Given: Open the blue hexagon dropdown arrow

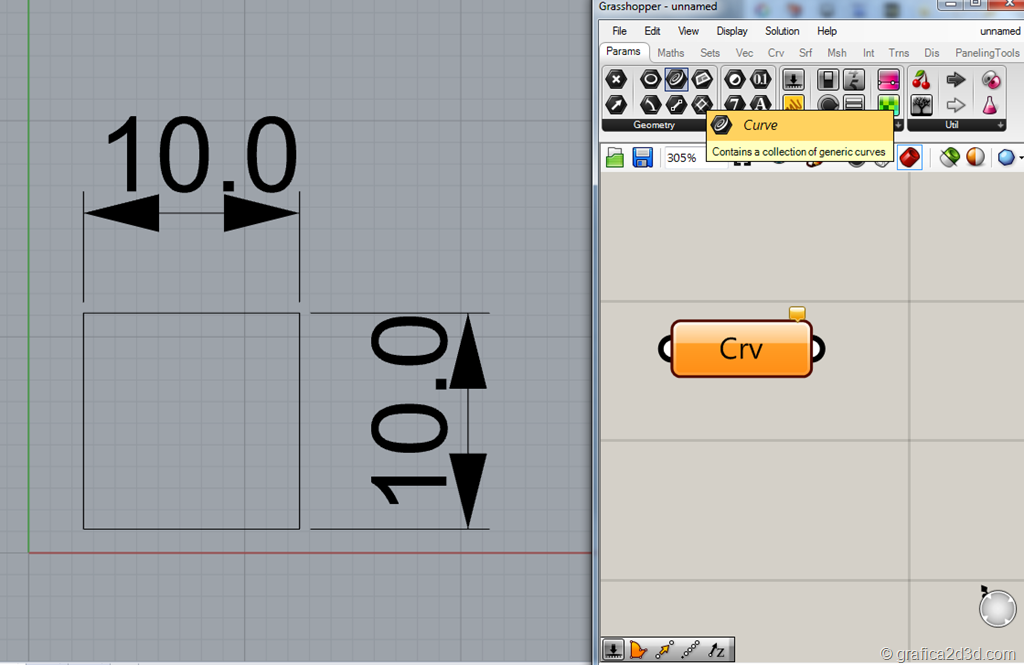Looking at the screenshot, I should pos(1020,158).
